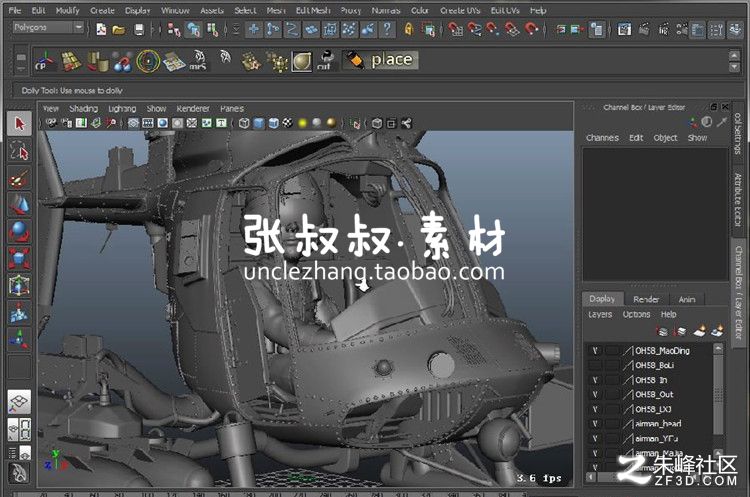Select the Paint Selection tool in toolbox
Screen dimensions: 750x497
pos(20,178)
